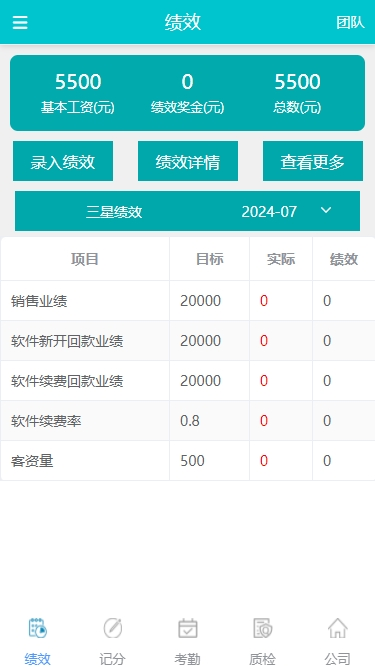Tap the 公司 home icon
Viewport: 375px width, 667px height.
pyautogui.click(x=338, y=628)
